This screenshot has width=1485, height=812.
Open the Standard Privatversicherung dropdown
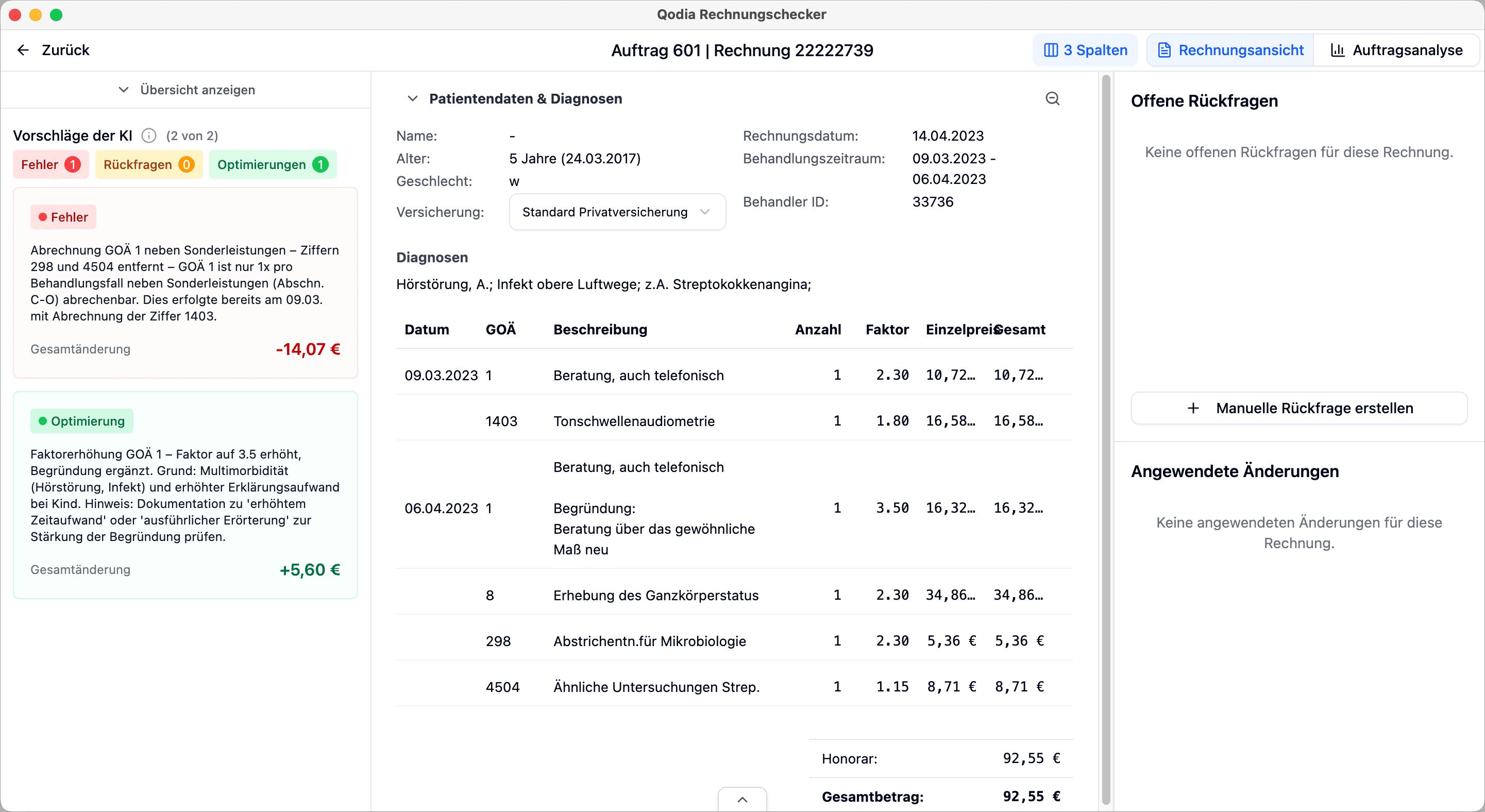coord(616,211)
